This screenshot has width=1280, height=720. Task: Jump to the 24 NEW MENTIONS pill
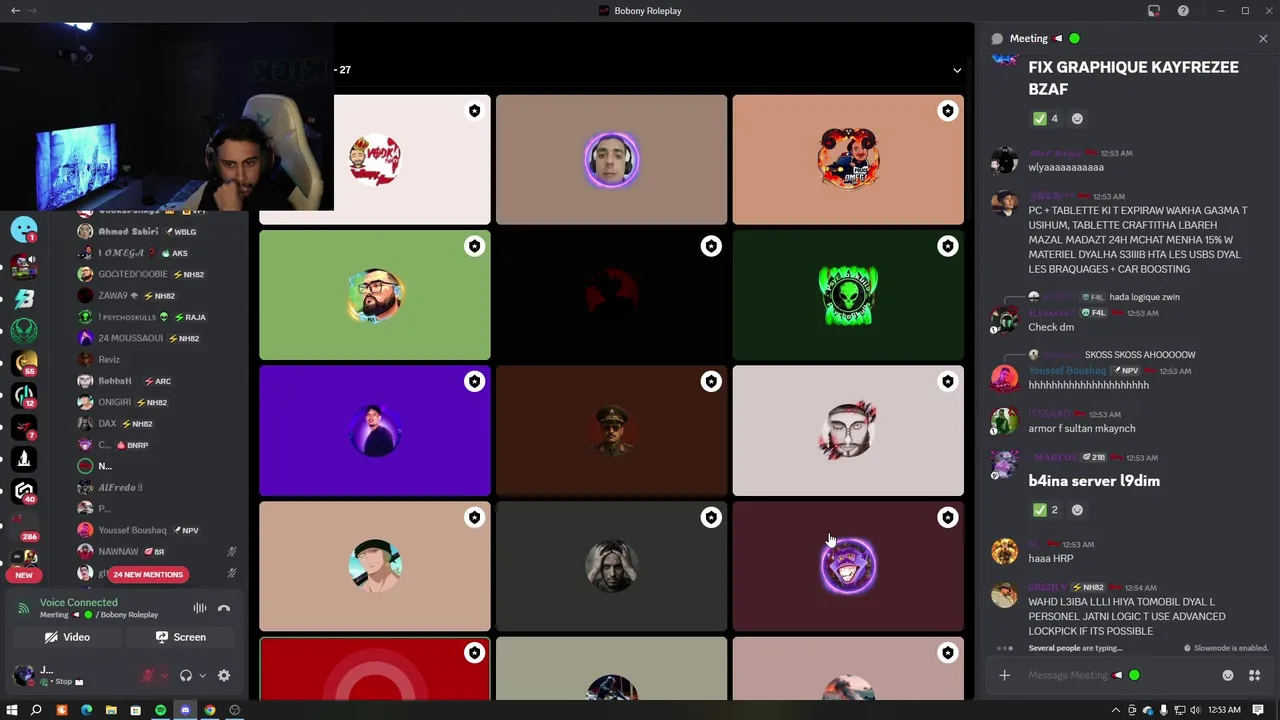pyautogui.click(x=148, y=574)
